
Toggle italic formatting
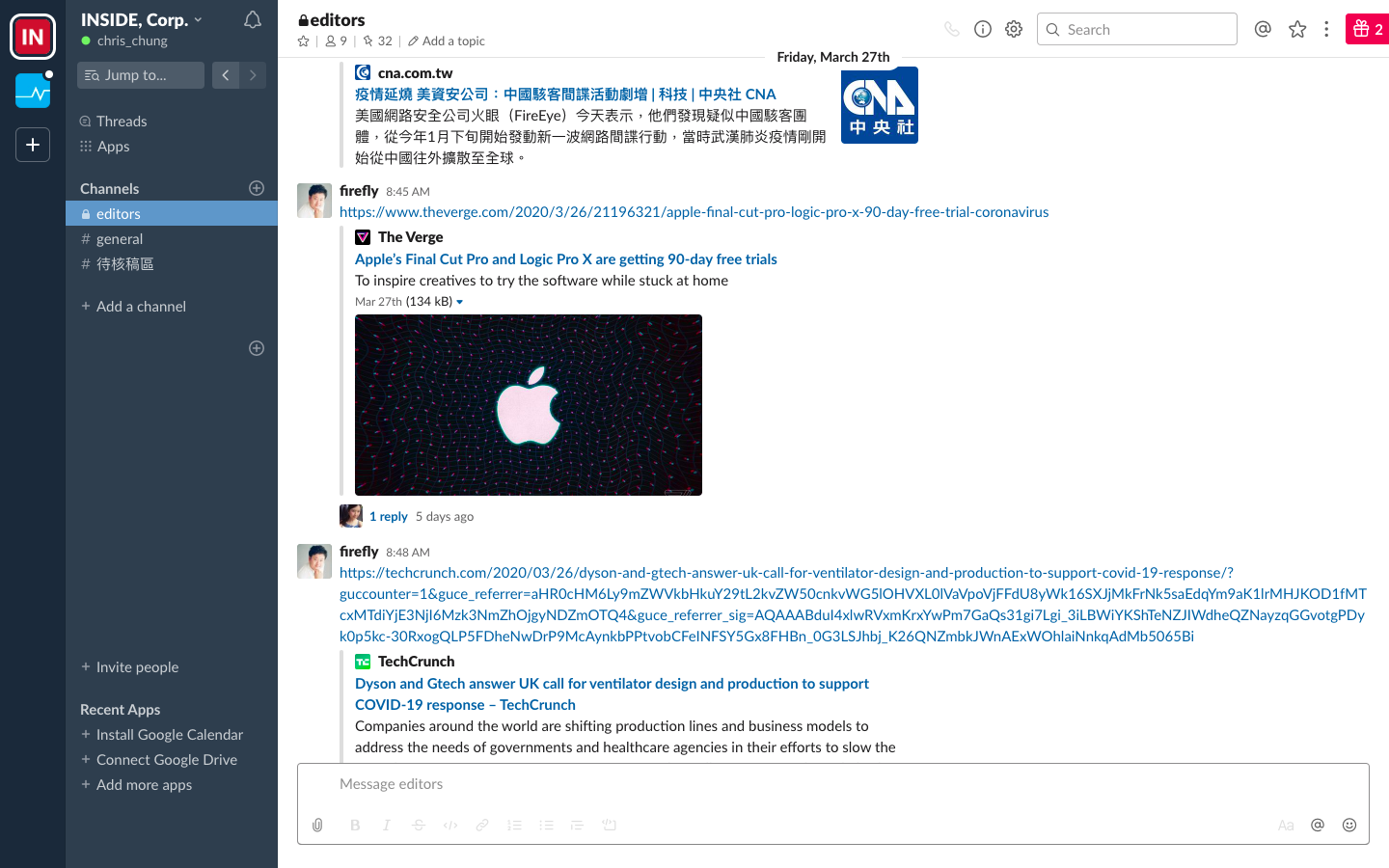pyautogui.click(x=387, y=825)
